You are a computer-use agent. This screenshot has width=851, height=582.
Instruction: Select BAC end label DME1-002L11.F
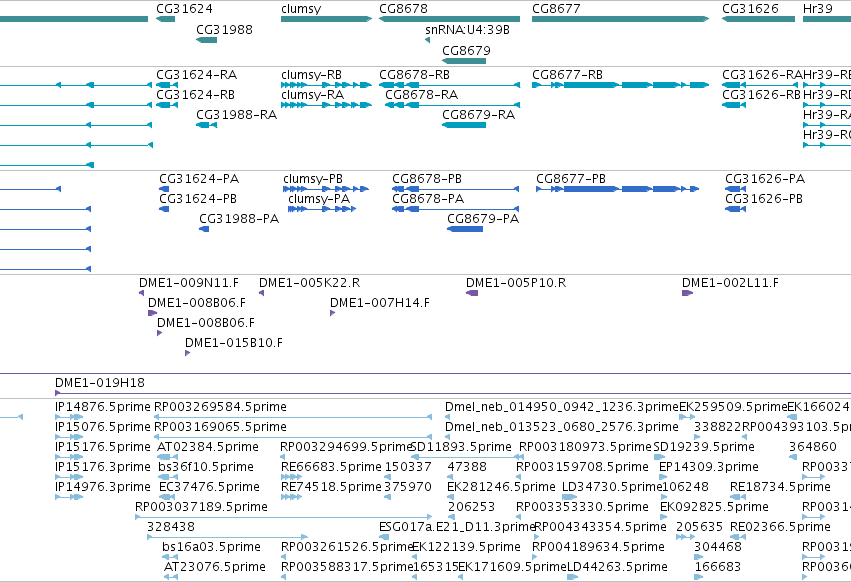[x=731, y=283]
